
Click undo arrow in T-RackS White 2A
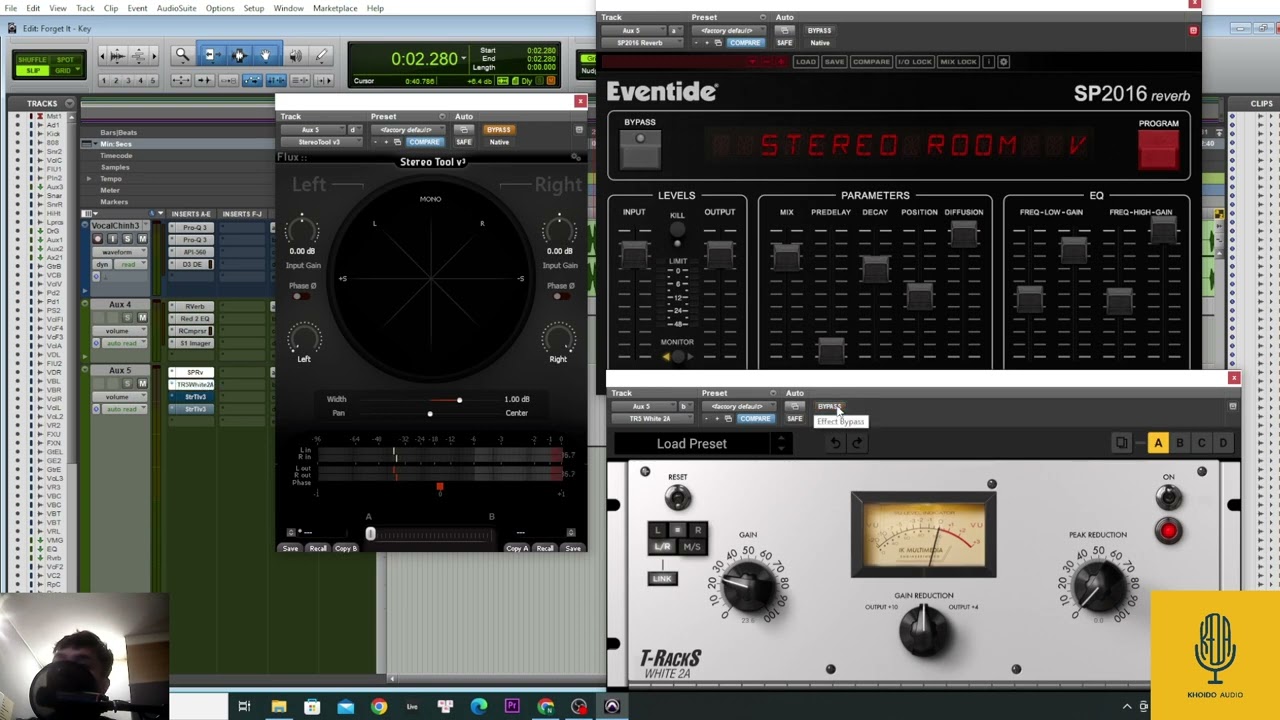[836, 443]
